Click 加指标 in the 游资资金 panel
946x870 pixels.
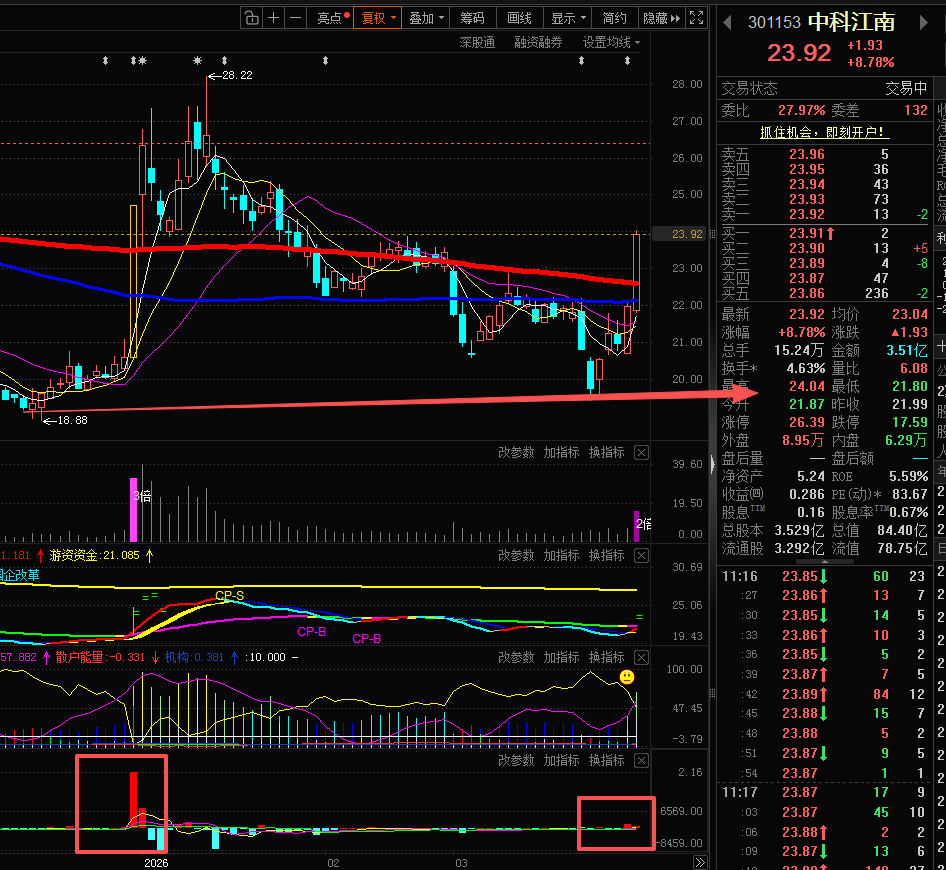coord(561,555)
